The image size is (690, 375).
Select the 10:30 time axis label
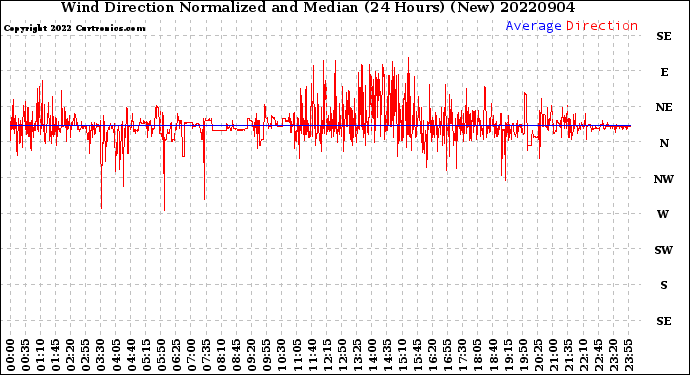[282, 355]
